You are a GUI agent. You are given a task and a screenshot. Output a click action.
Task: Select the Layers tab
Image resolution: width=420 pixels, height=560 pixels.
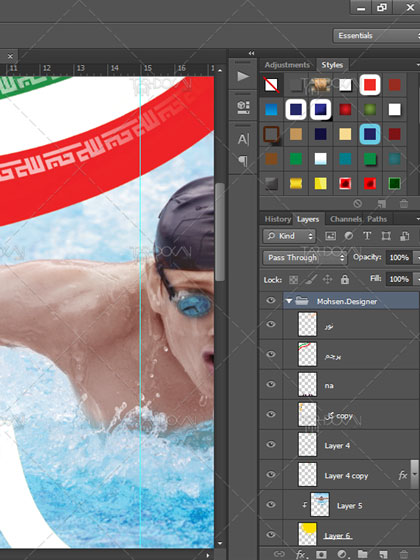coord(308,219)
